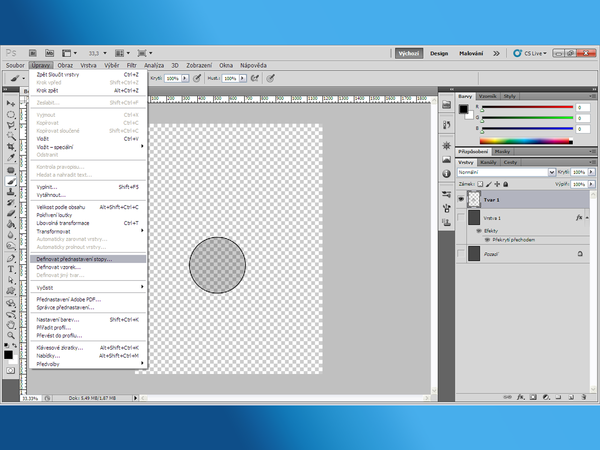Select the Pen tool
Screen dimensions: 600x450
11,256
